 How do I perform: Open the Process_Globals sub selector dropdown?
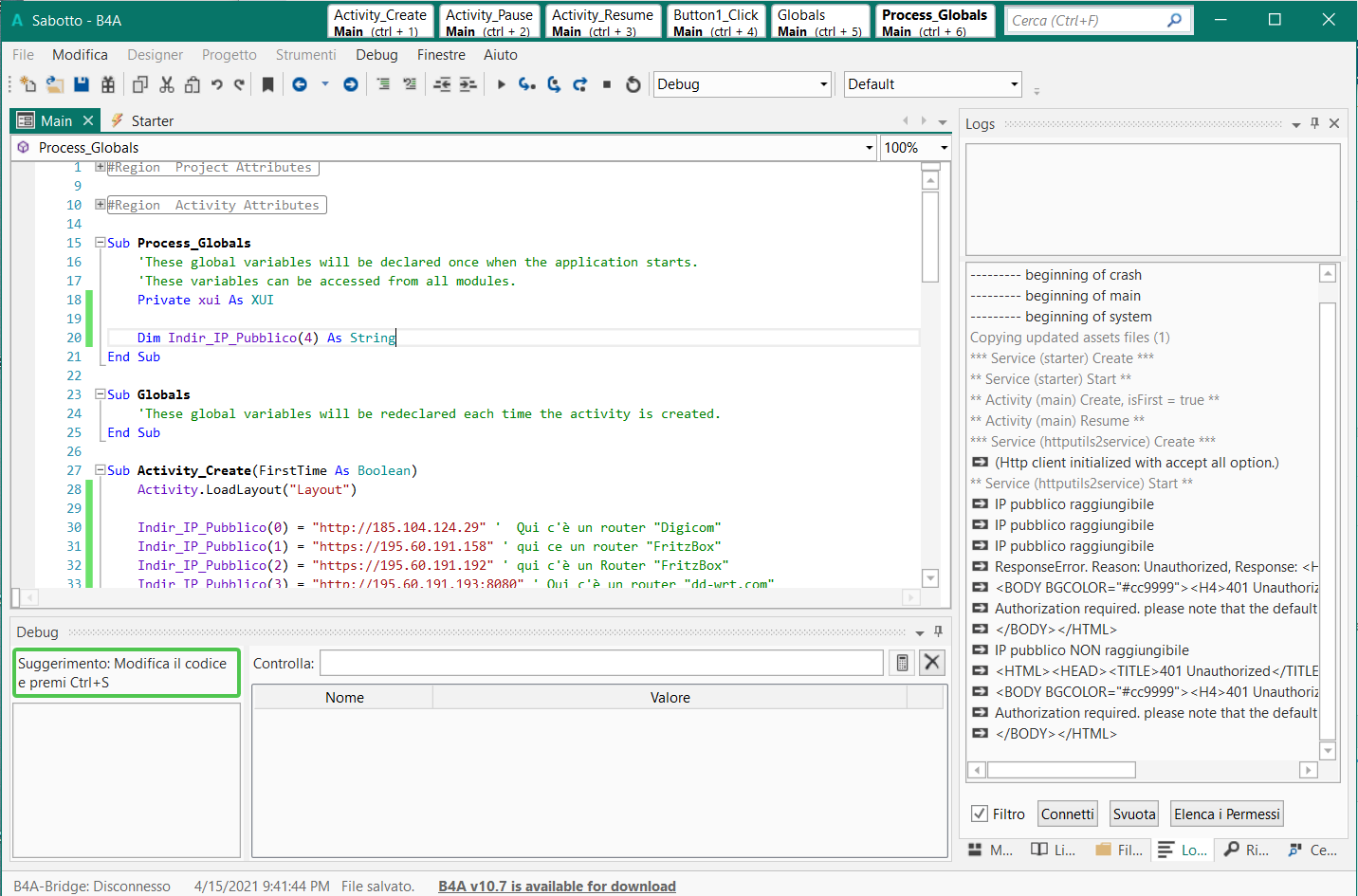click(x=869, y=148)
